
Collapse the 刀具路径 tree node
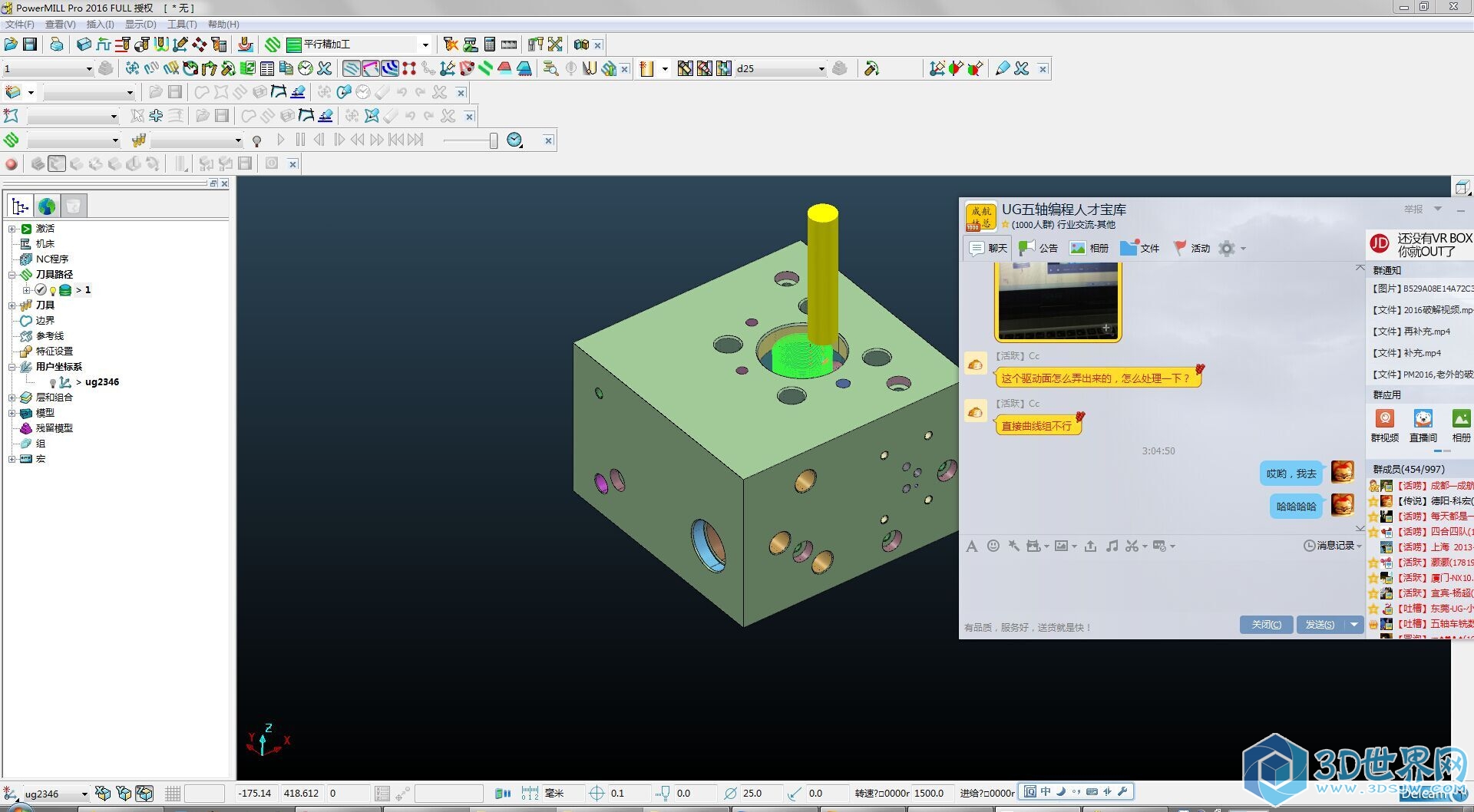pos(12,275)
